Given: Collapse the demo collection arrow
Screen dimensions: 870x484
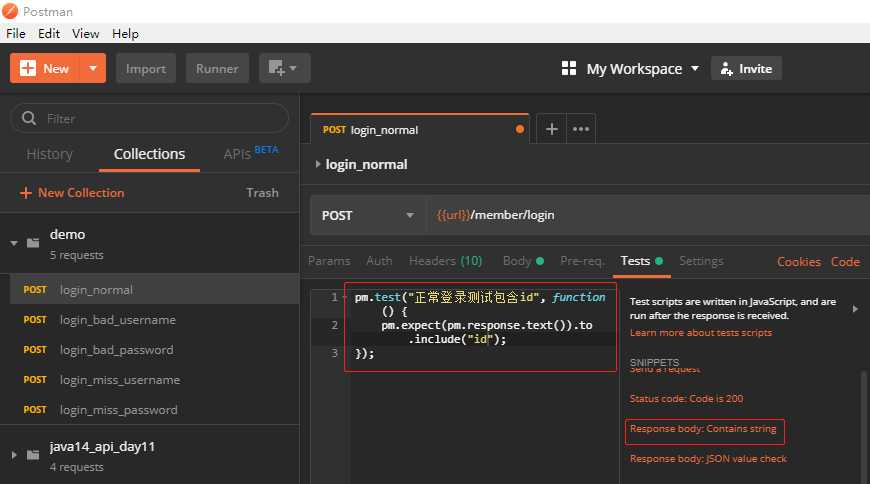Looking at the screenshot, I should 14,243.
